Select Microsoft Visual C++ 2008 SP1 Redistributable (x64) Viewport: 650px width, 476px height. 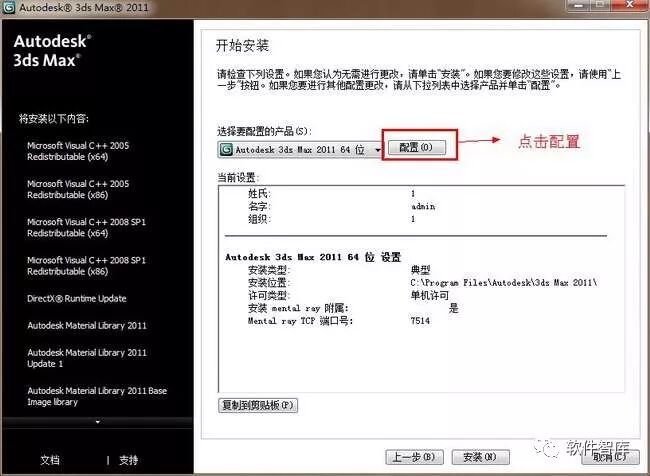[x=86, y=228]
